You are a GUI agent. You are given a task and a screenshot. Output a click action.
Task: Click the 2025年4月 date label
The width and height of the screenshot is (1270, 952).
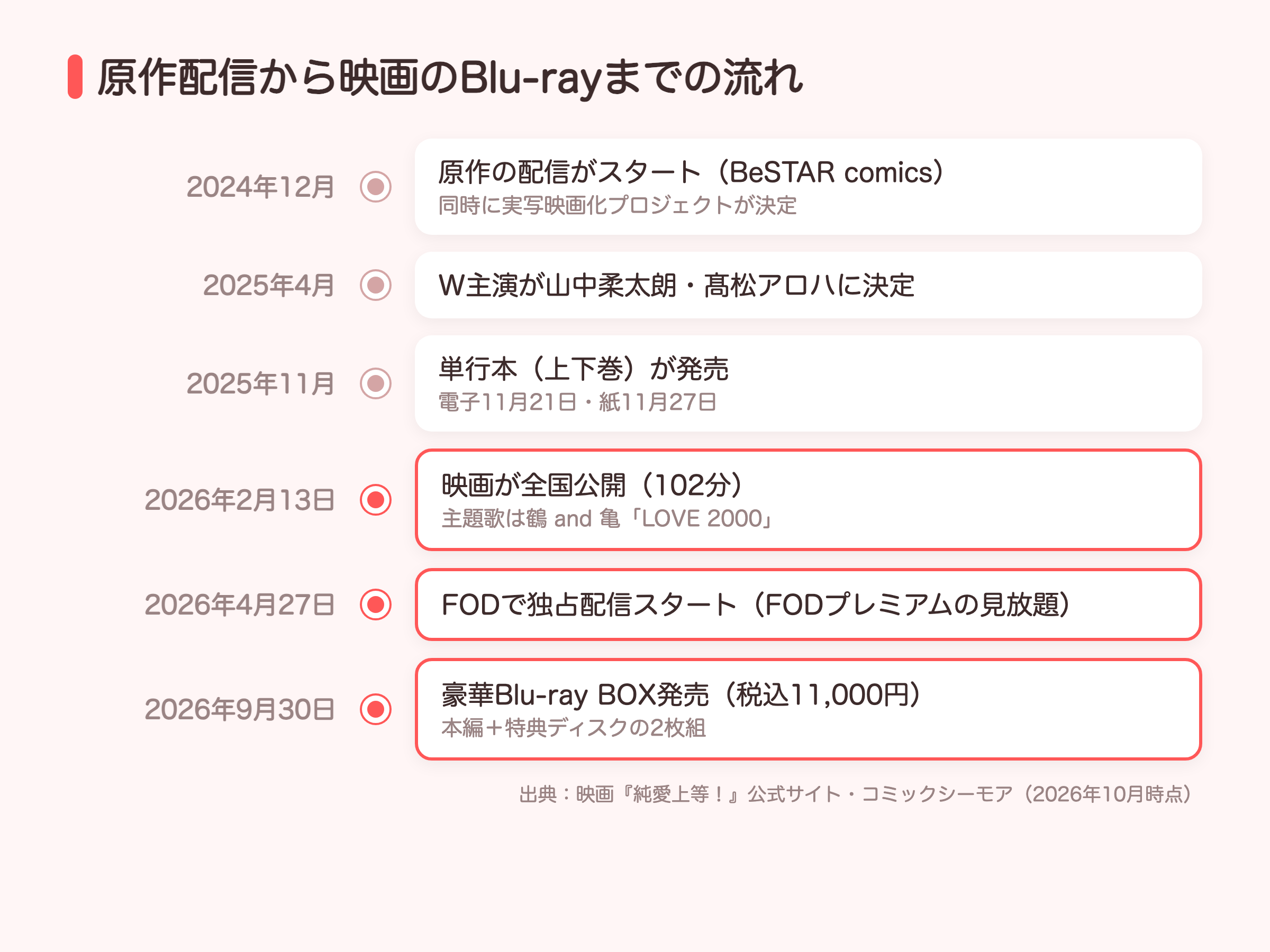269,286
